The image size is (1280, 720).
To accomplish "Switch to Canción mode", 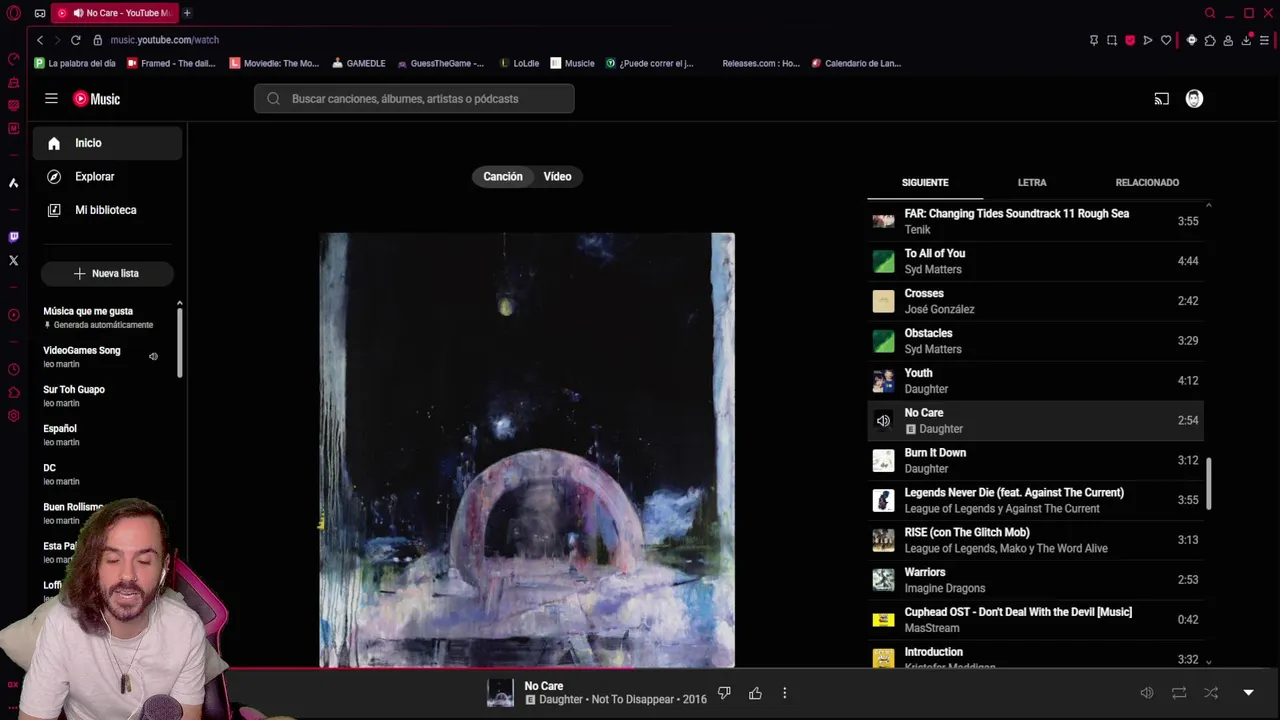I will pos(503,176).
